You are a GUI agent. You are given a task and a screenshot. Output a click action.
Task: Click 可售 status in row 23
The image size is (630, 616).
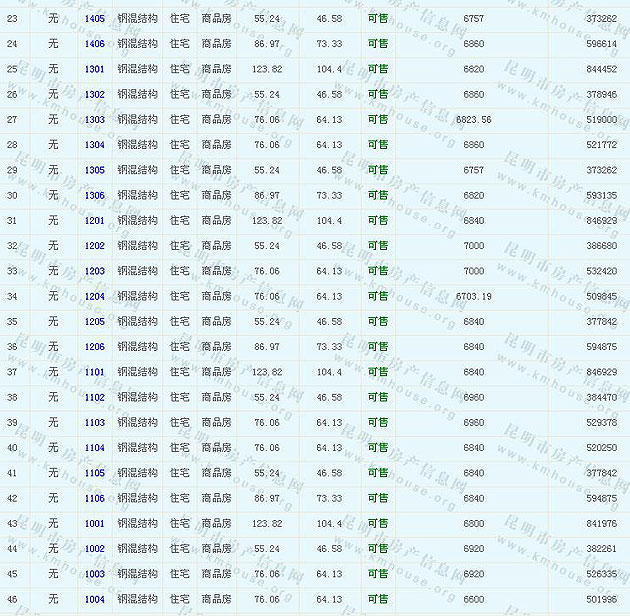[x=378, y=19]
